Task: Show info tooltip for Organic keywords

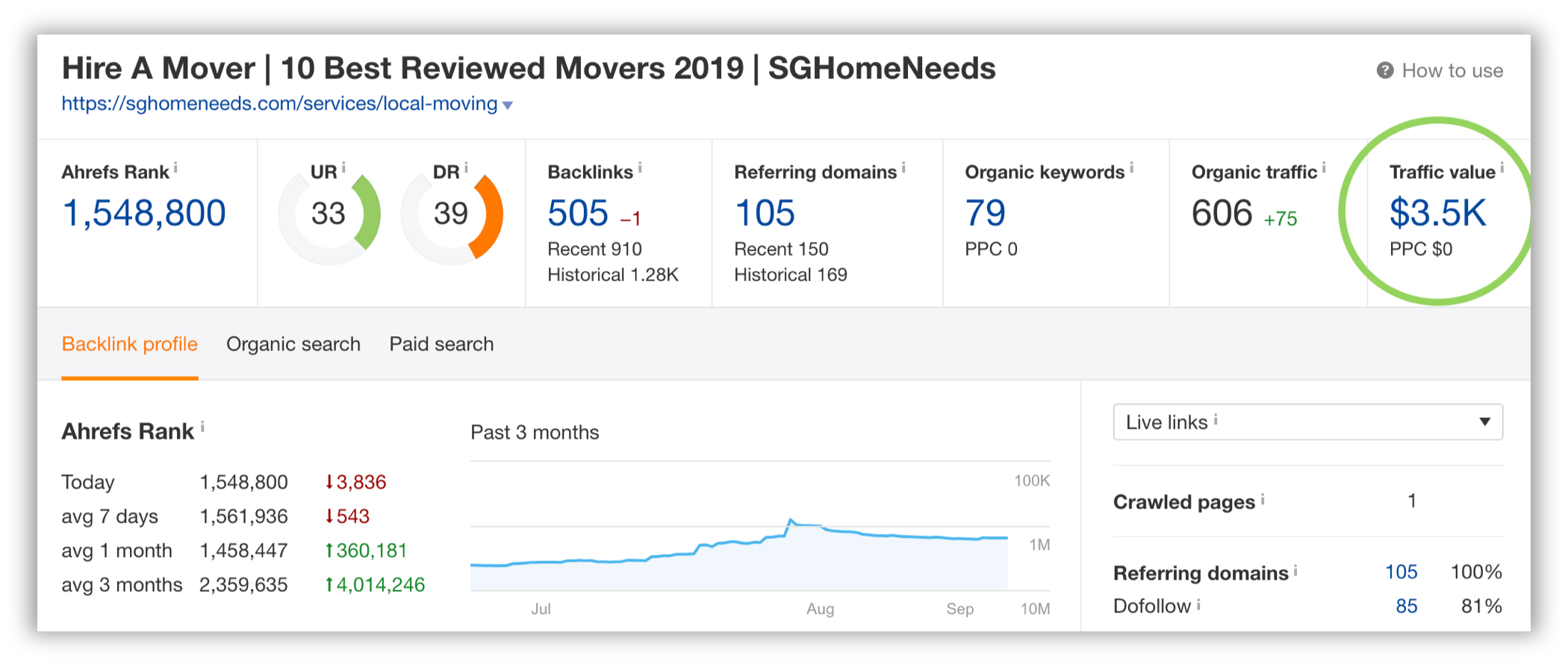Action: [x=1131, y=168]
